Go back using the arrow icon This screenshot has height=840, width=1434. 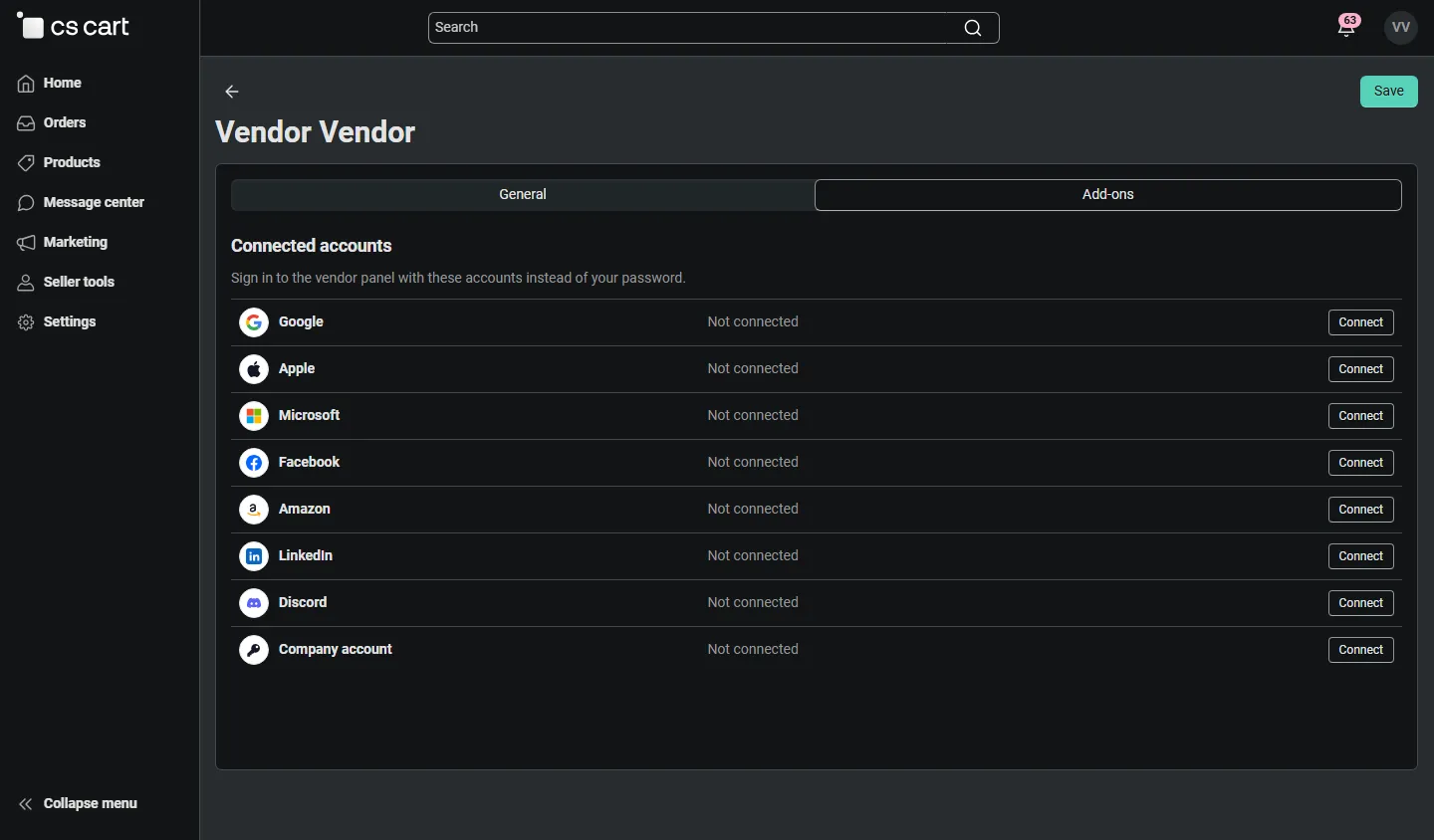pos(232,92)
